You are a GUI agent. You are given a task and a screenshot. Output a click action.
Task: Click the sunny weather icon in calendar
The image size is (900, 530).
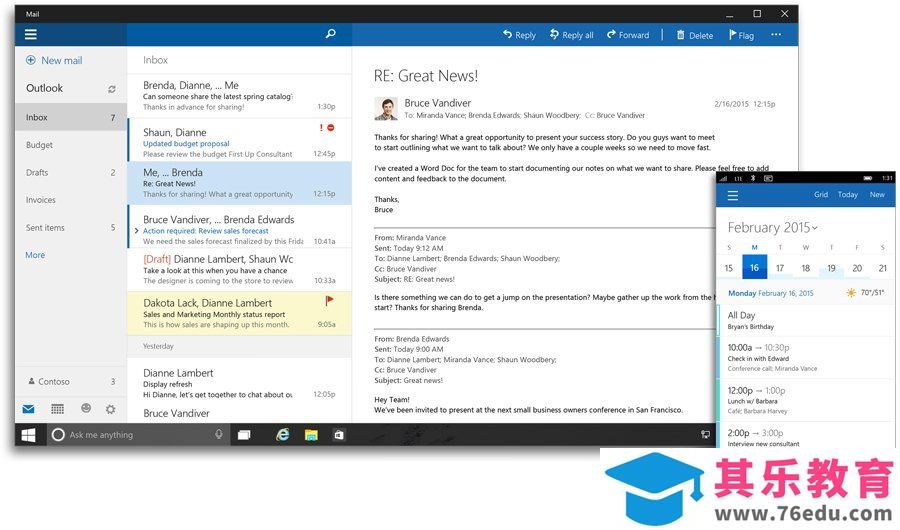pyautogui.click(x=850, y=293)
